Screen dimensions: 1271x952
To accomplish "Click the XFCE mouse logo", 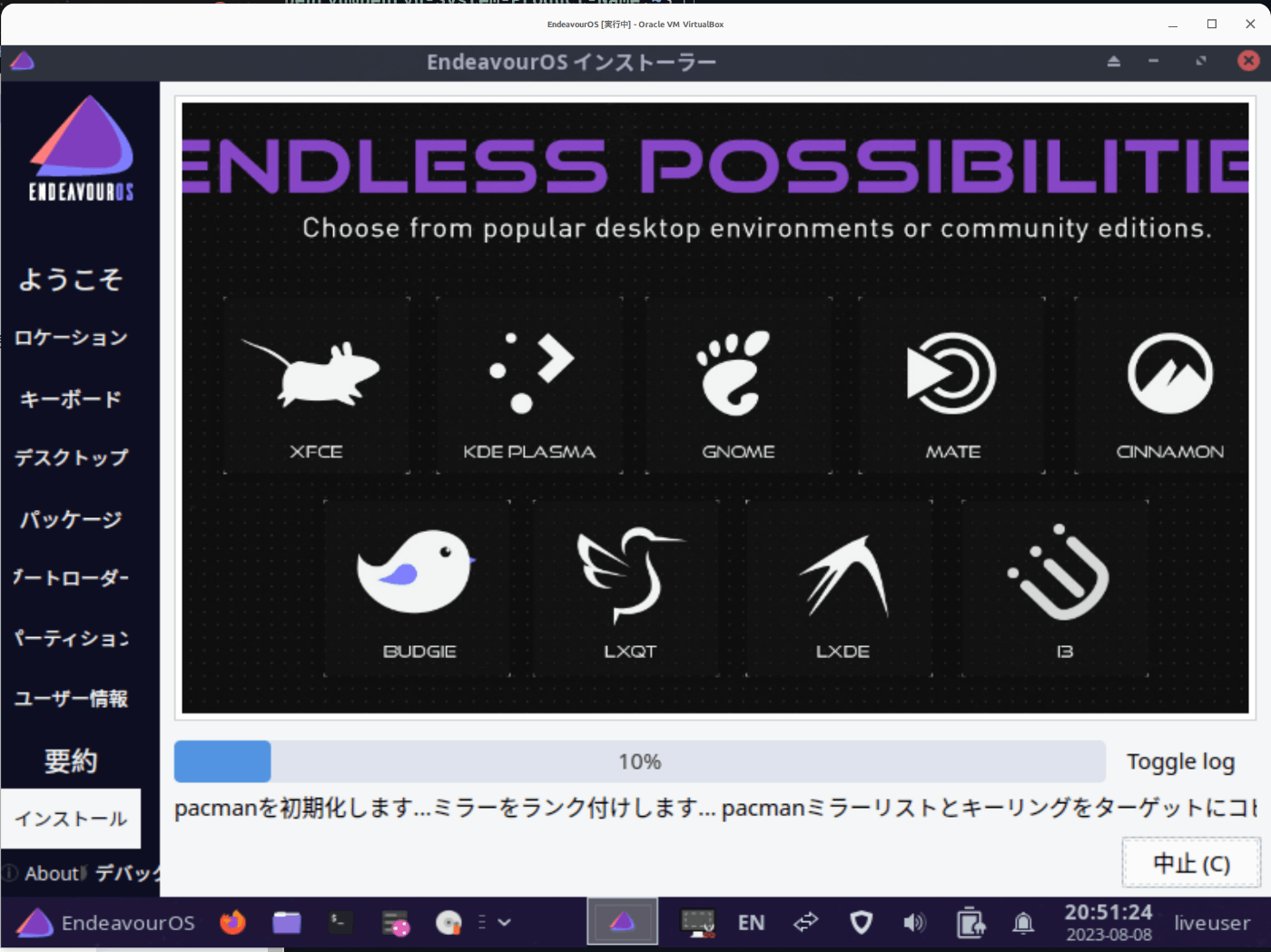I will (311, 372).
